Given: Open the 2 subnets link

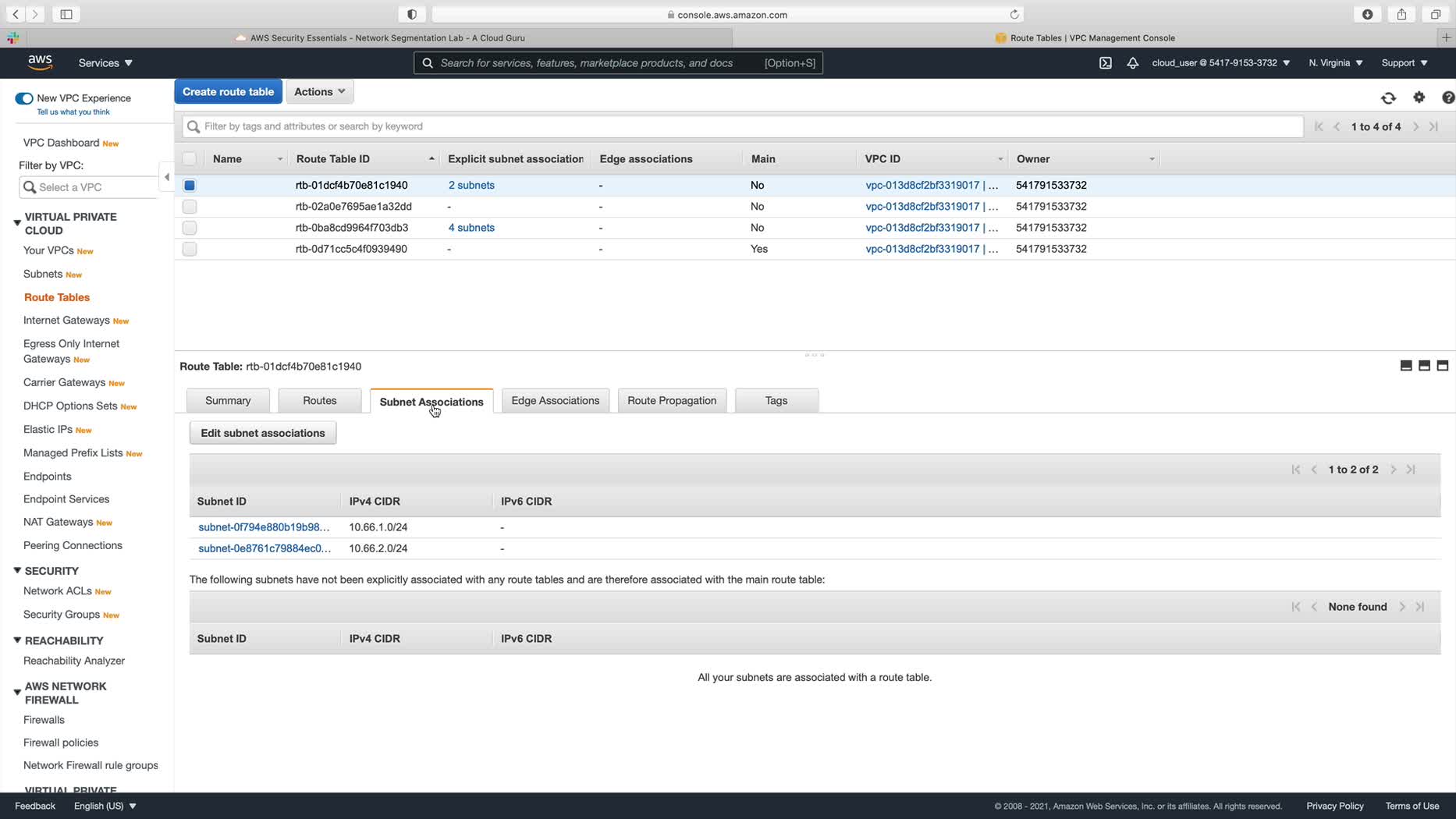Looking at the screenshot, I should pyautogui.click(x=471, y=186).
